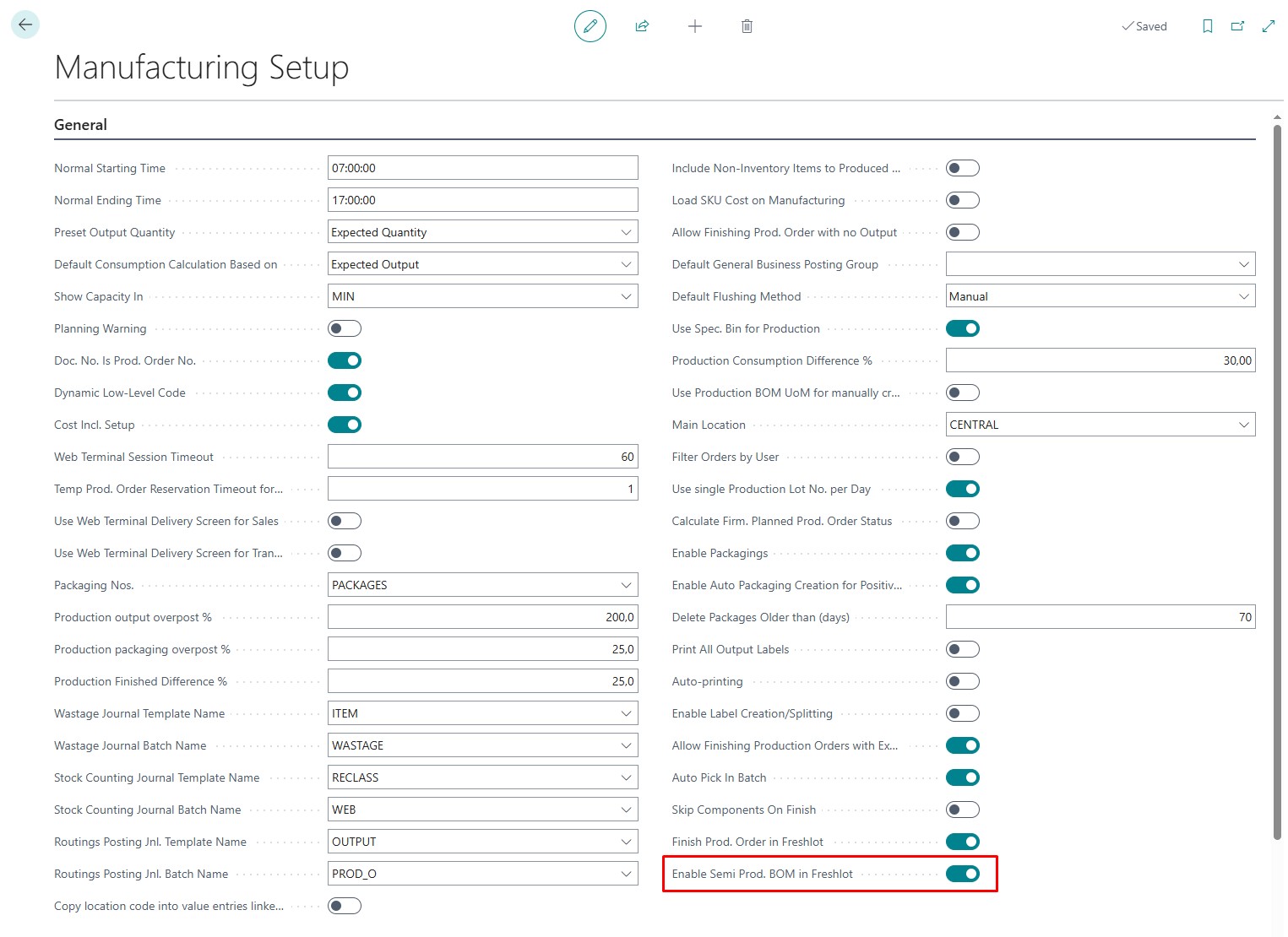Viewport: 1288px width, 937px height.
Task: Turn off Dynamic Low-Level Code
Action: coord(345,393)
